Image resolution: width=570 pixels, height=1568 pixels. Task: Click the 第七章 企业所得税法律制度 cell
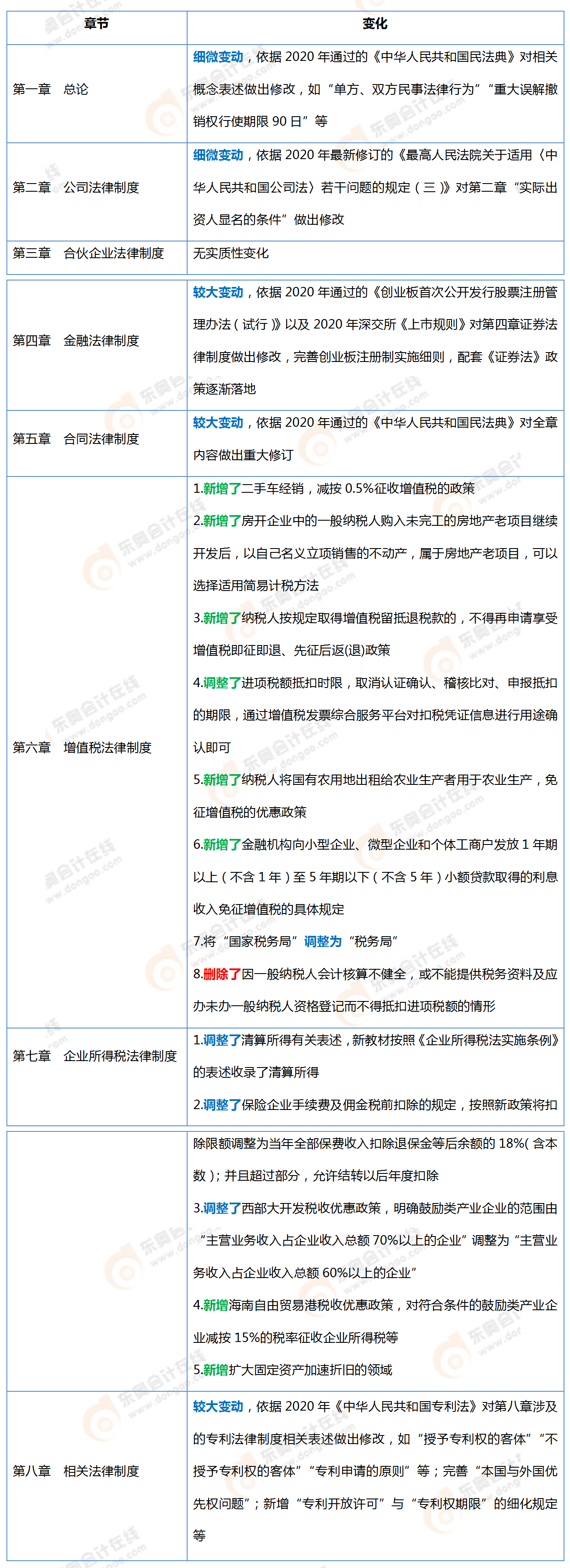95,1056
